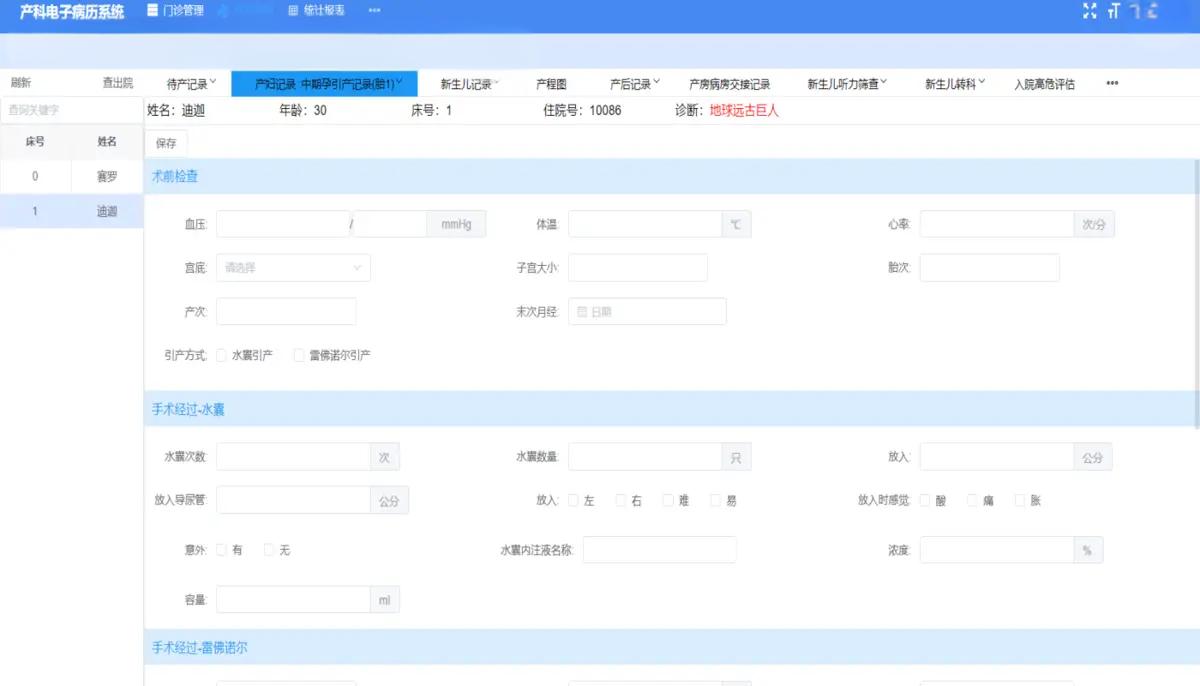
Task: Click the 查出院 button
Action: click(117, 83)
